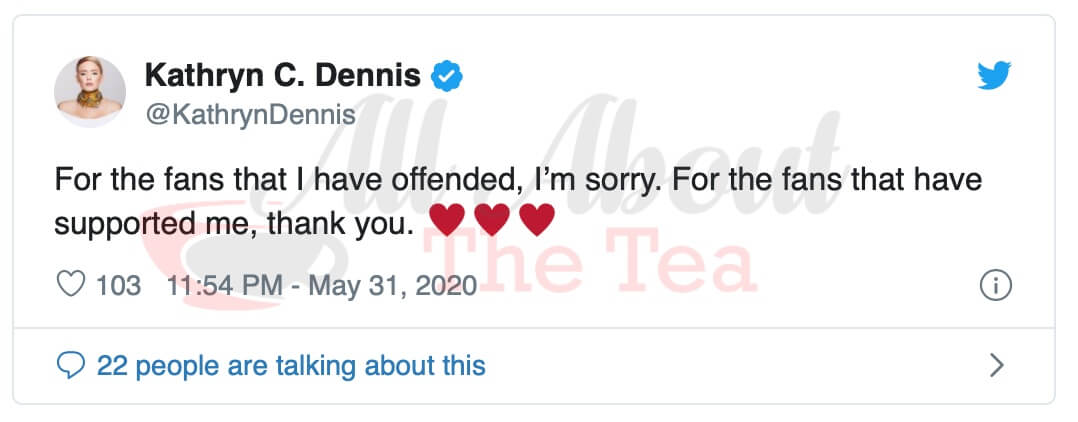Like the tweet with the heart outline

pos(70,285)
